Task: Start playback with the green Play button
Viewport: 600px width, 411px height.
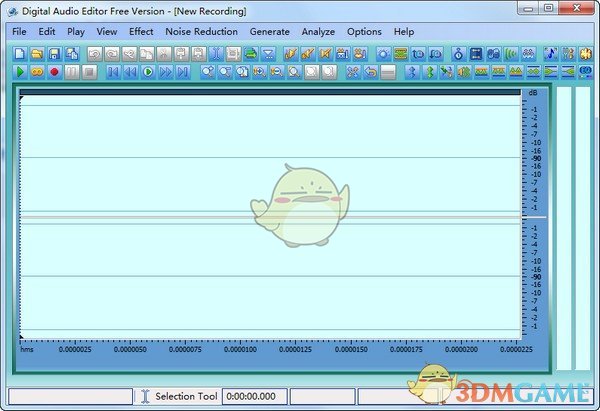Action: 20,72
